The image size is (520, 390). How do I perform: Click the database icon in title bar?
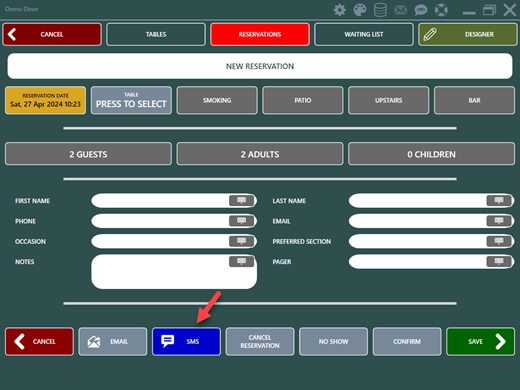pyautogui.click(x=380, y=10)
